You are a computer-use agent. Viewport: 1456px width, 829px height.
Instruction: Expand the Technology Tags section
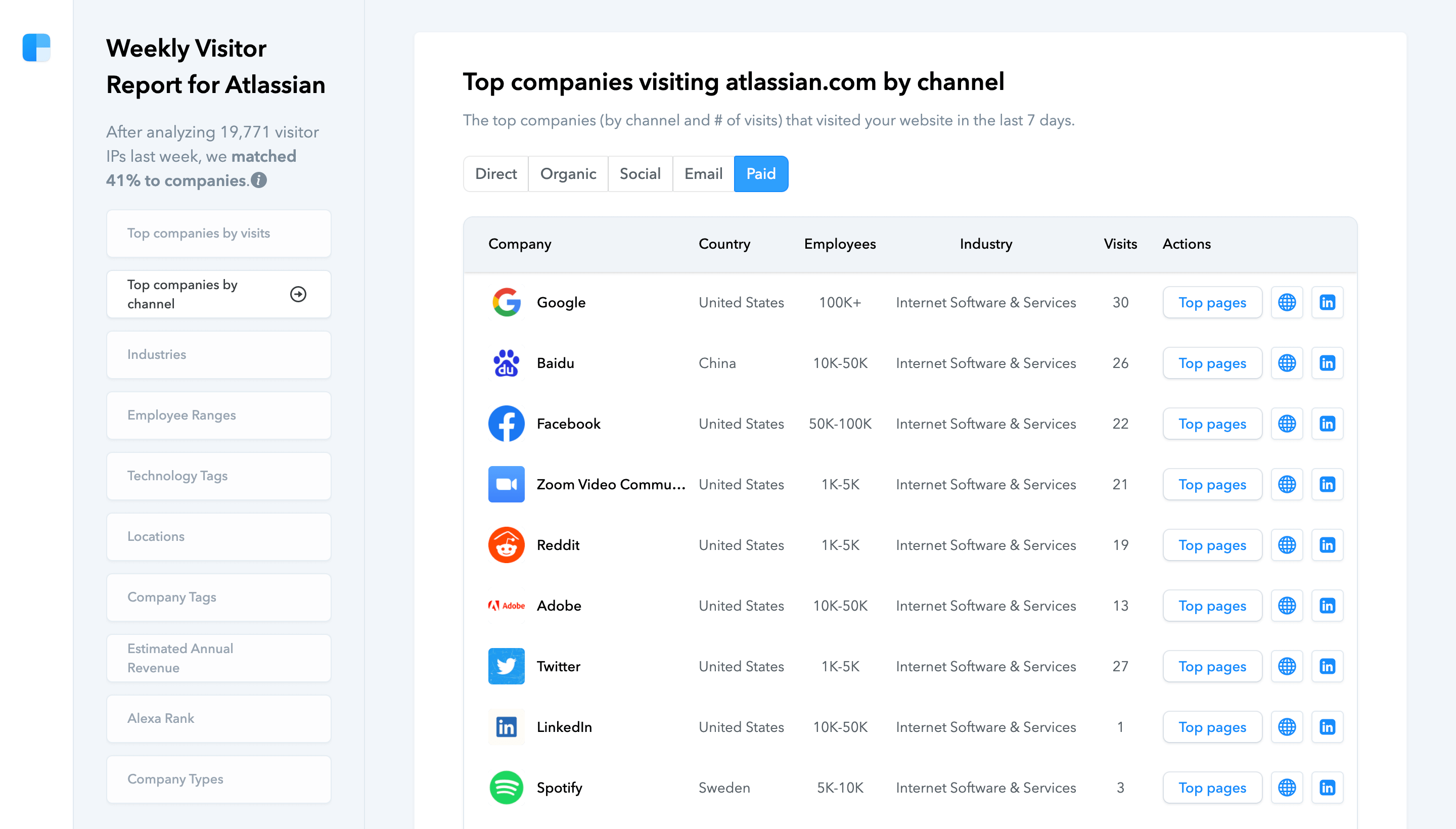(219, 476)
